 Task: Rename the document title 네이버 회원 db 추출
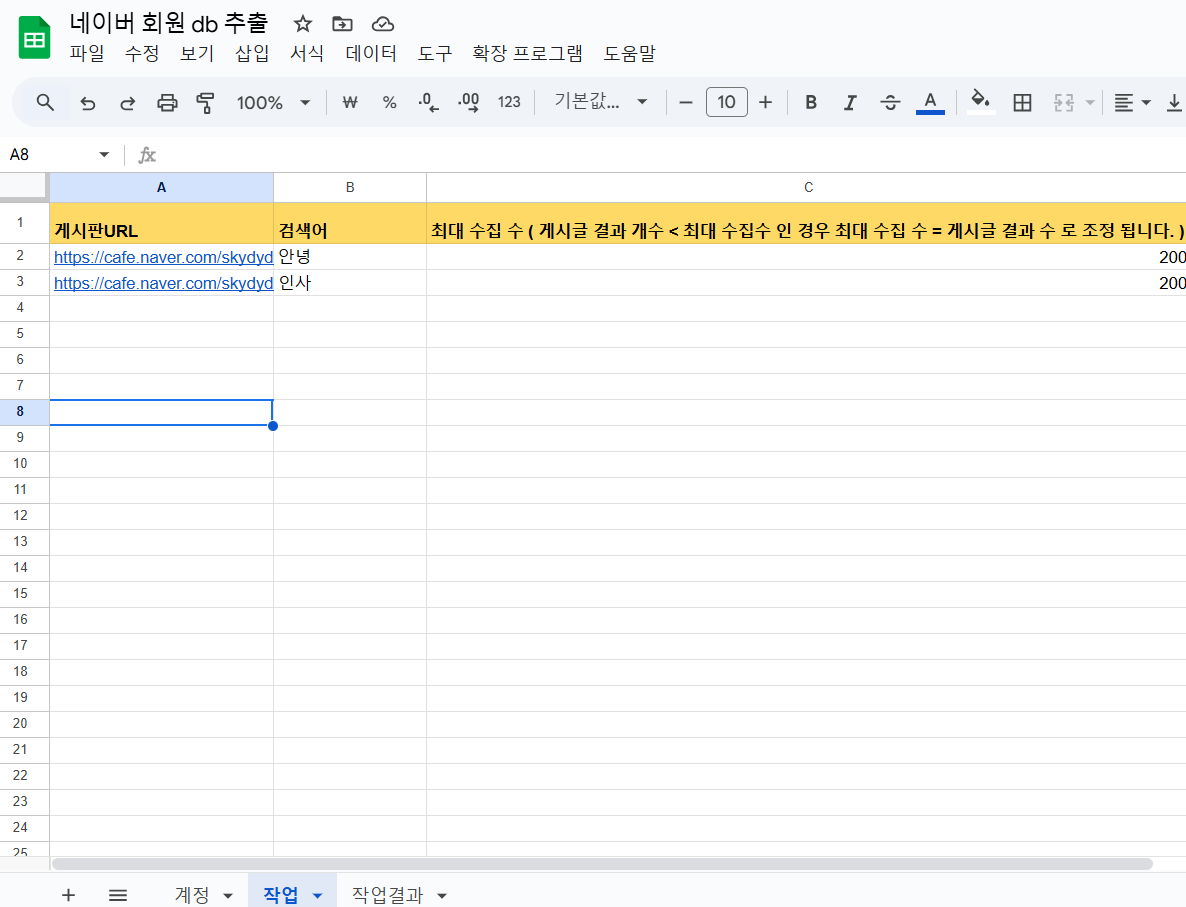169,23
